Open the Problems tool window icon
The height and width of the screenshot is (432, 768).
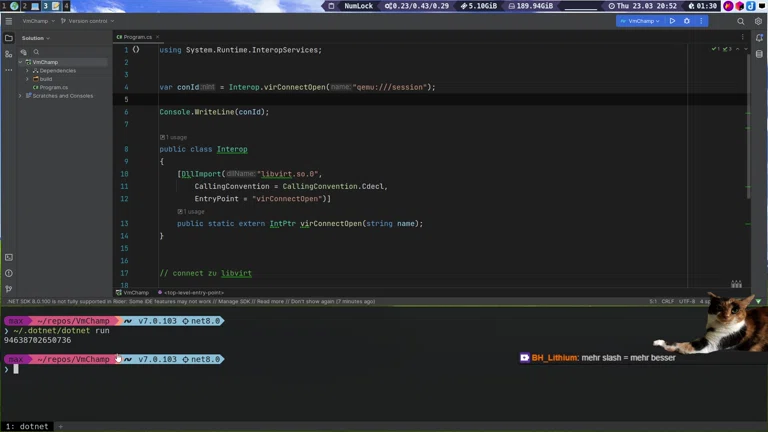coord(9,273)
